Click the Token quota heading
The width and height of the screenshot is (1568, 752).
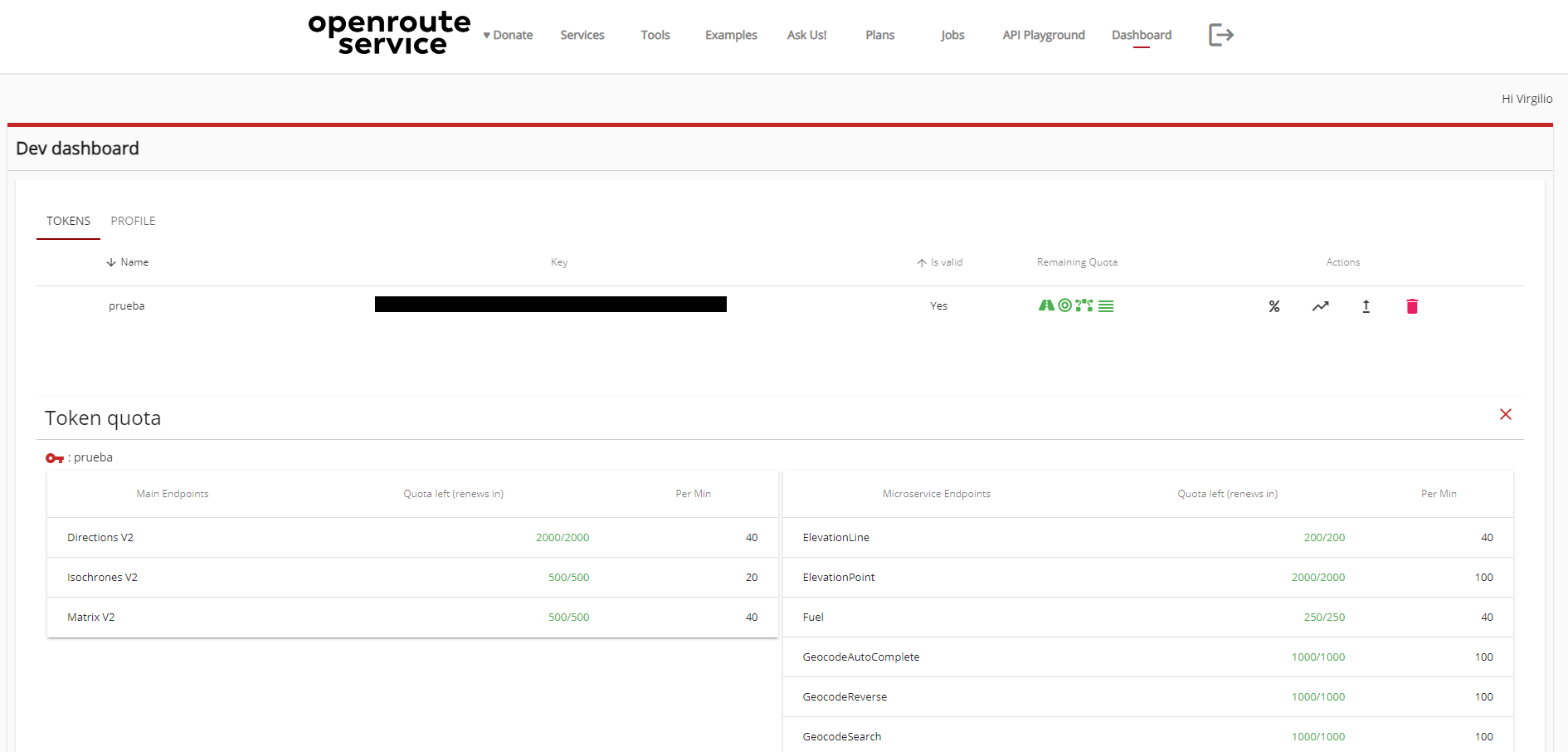103,418
